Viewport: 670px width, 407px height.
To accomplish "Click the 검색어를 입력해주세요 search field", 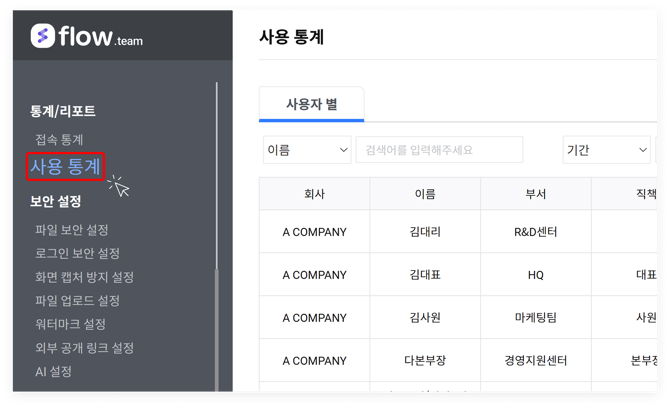I will pos(439,150).
